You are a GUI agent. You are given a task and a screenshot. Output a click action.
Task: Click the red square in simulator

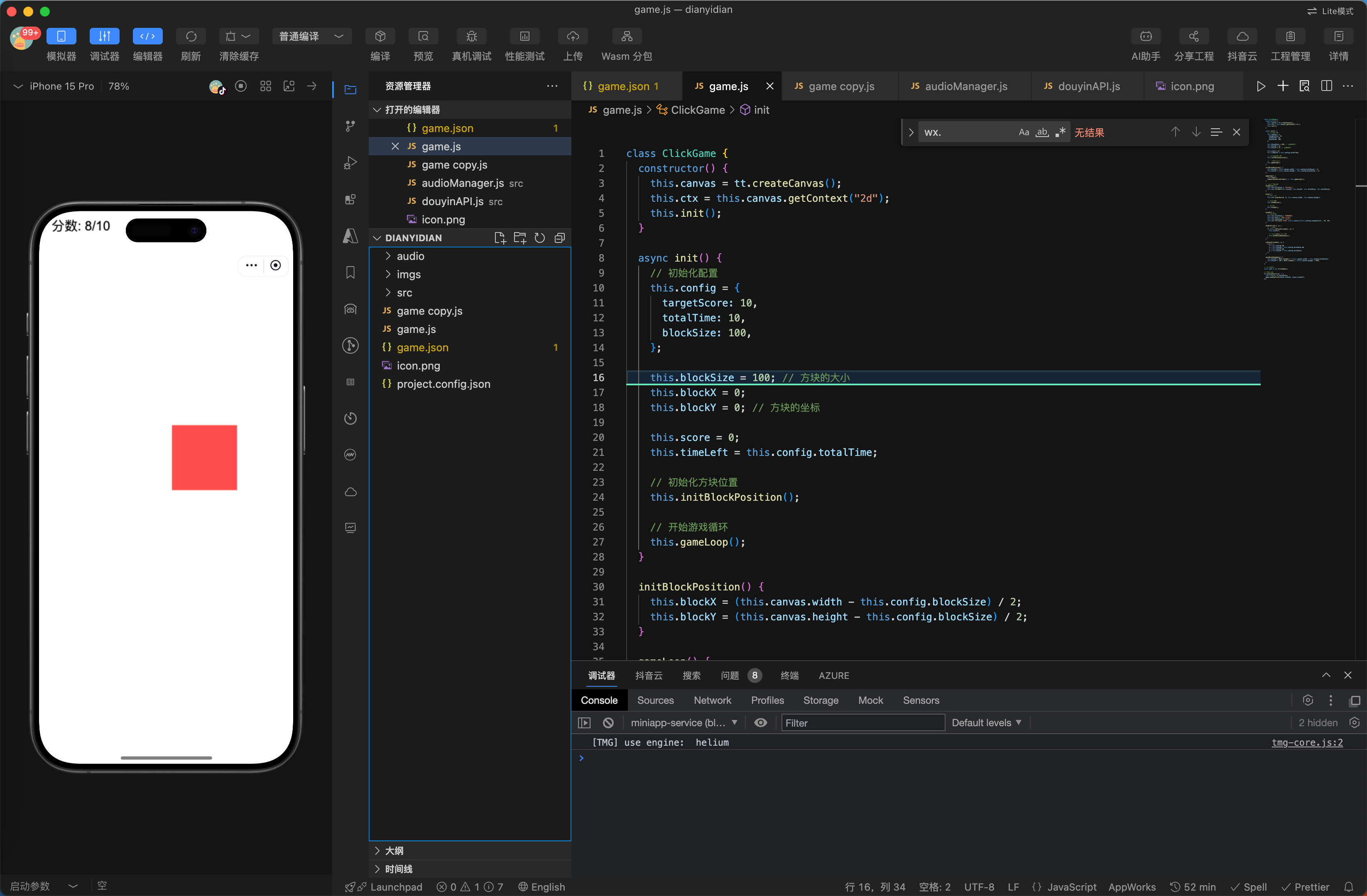coord(204,457)
